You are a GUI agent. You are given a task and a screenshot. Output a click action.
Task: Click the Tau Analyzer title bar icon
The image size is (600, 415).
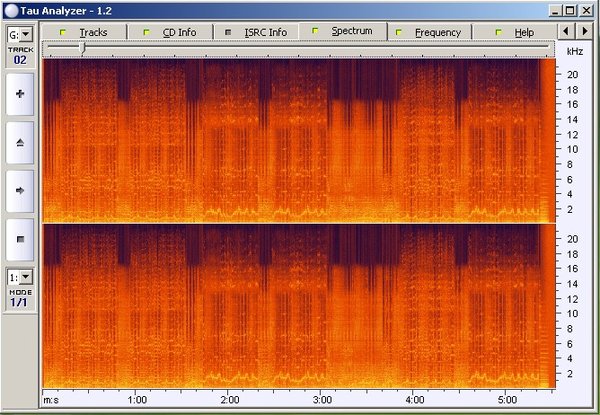click(x=11, y=11)
